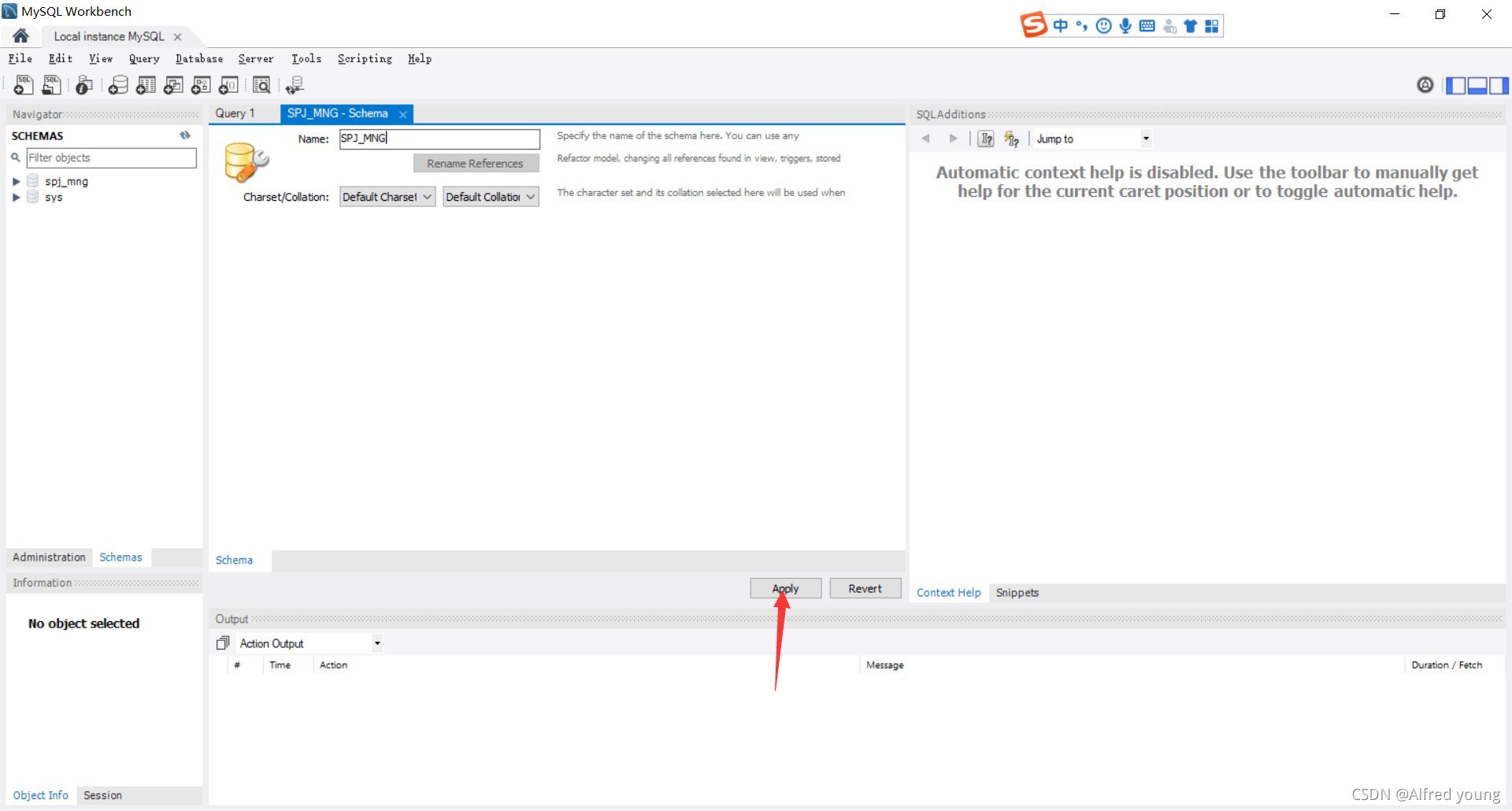This screenshot has height=811, width=1512.
Task: Open the Edit menu
Action: point(61,58)
